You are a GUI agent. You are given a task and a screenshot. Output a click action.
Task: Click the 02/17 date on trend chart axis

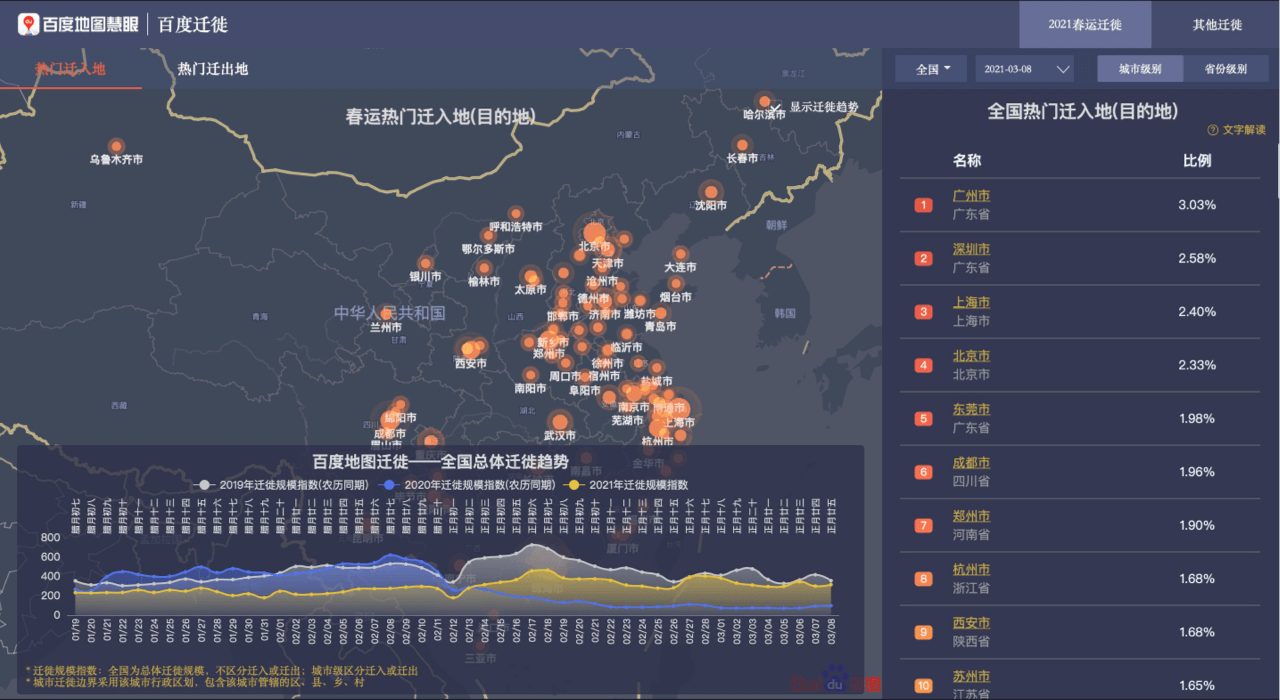point(534,632)
